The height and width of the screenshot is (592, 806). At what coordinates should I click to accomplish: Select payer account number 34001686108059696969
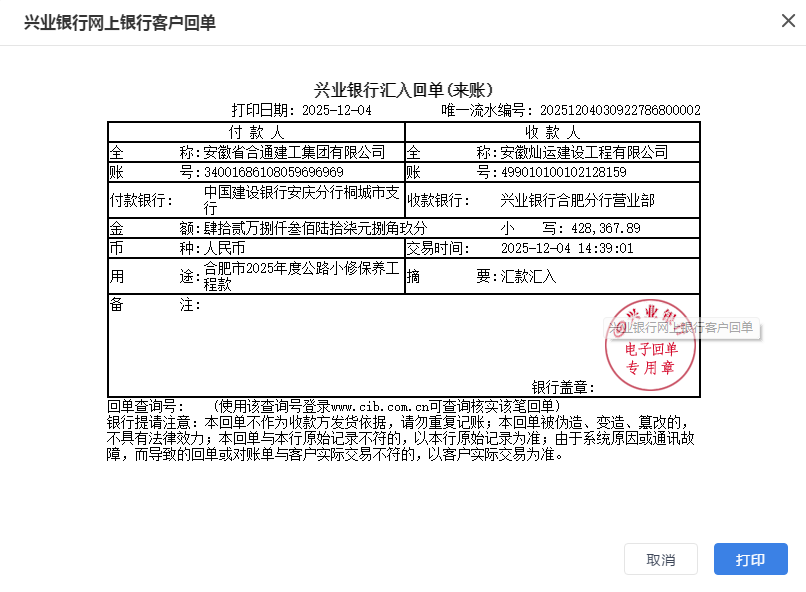click(274, 172)
